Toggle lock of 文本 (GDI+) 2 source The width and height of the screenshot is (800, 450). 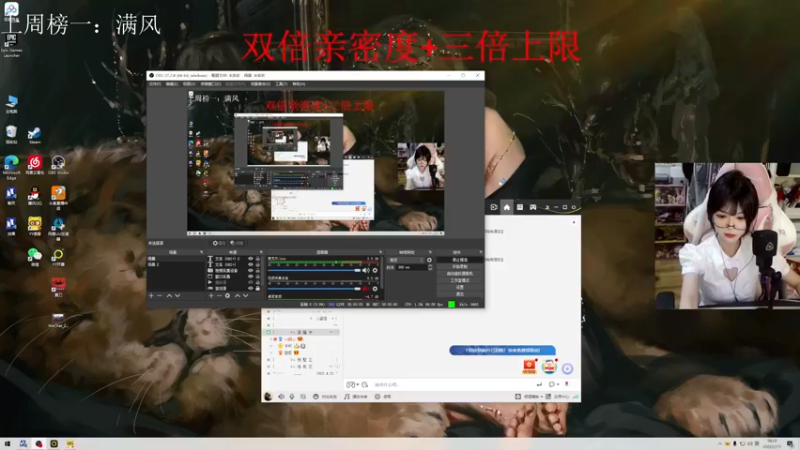(258, 259)
